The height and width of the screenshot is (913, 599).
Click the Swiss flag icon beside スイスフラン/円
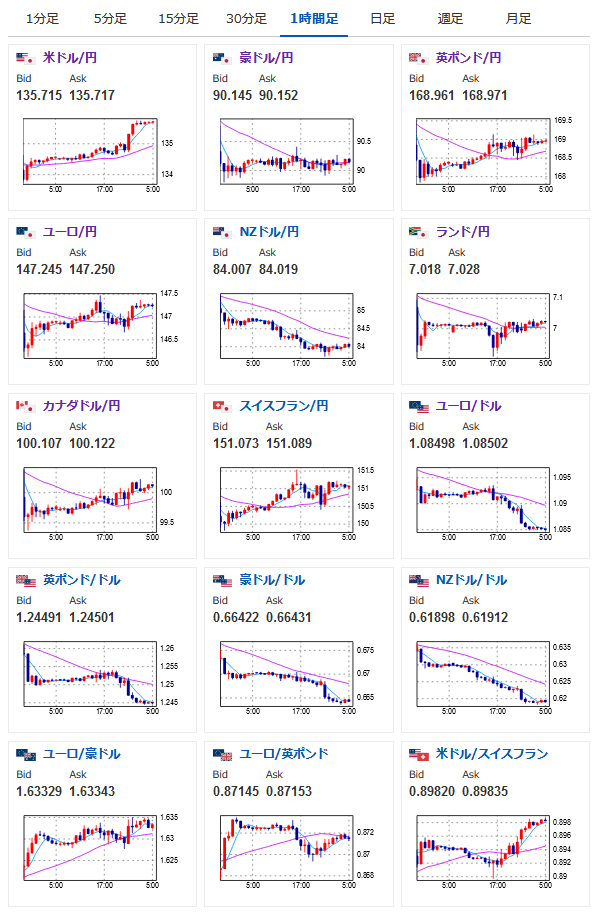222,406
